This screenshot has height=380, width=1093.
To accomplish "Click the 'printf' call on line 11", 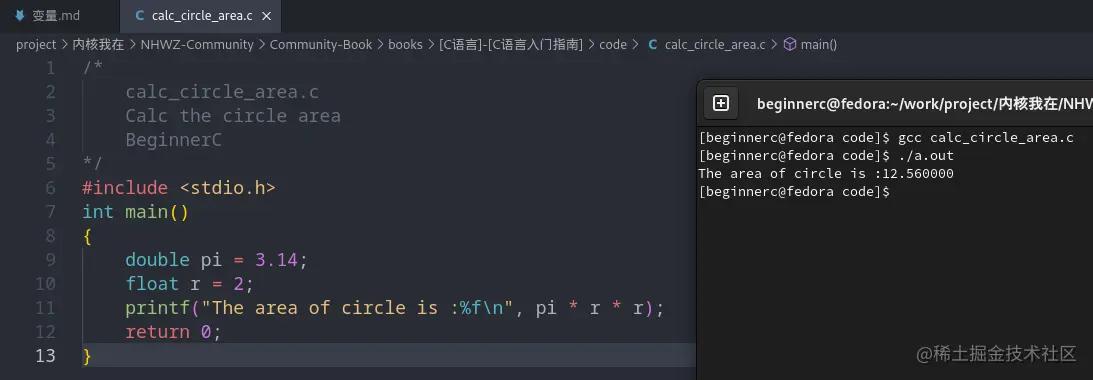I will 158,307.
